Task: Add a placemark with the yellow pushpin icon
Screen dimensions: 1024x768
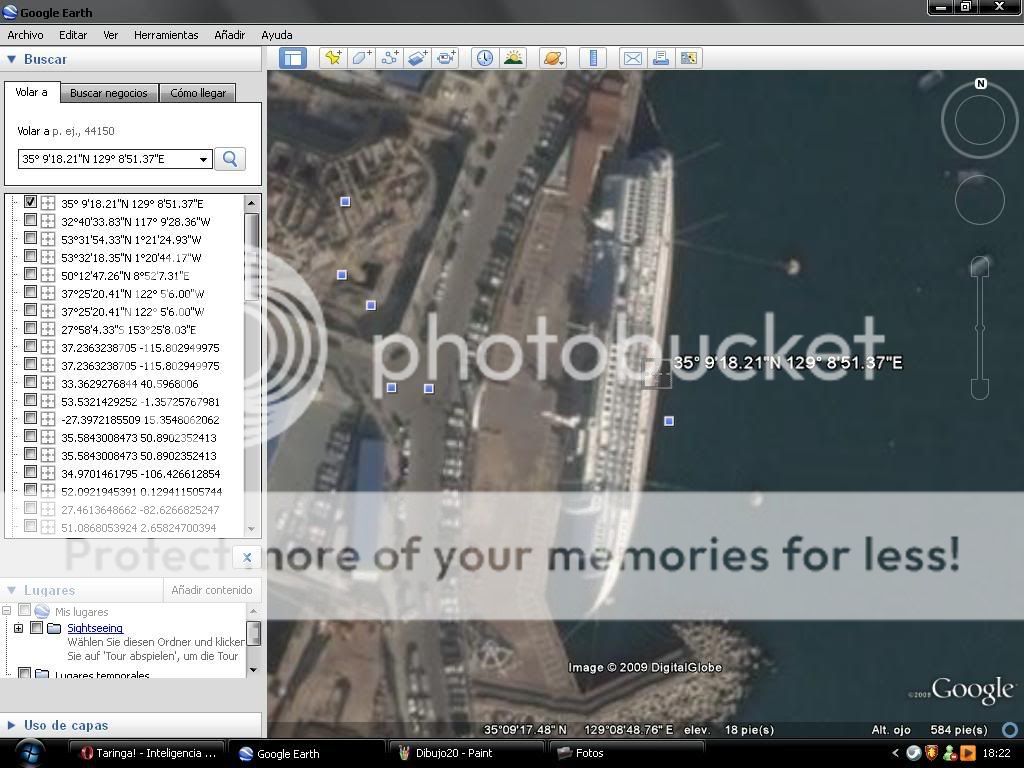Action: tap(333, 58)
